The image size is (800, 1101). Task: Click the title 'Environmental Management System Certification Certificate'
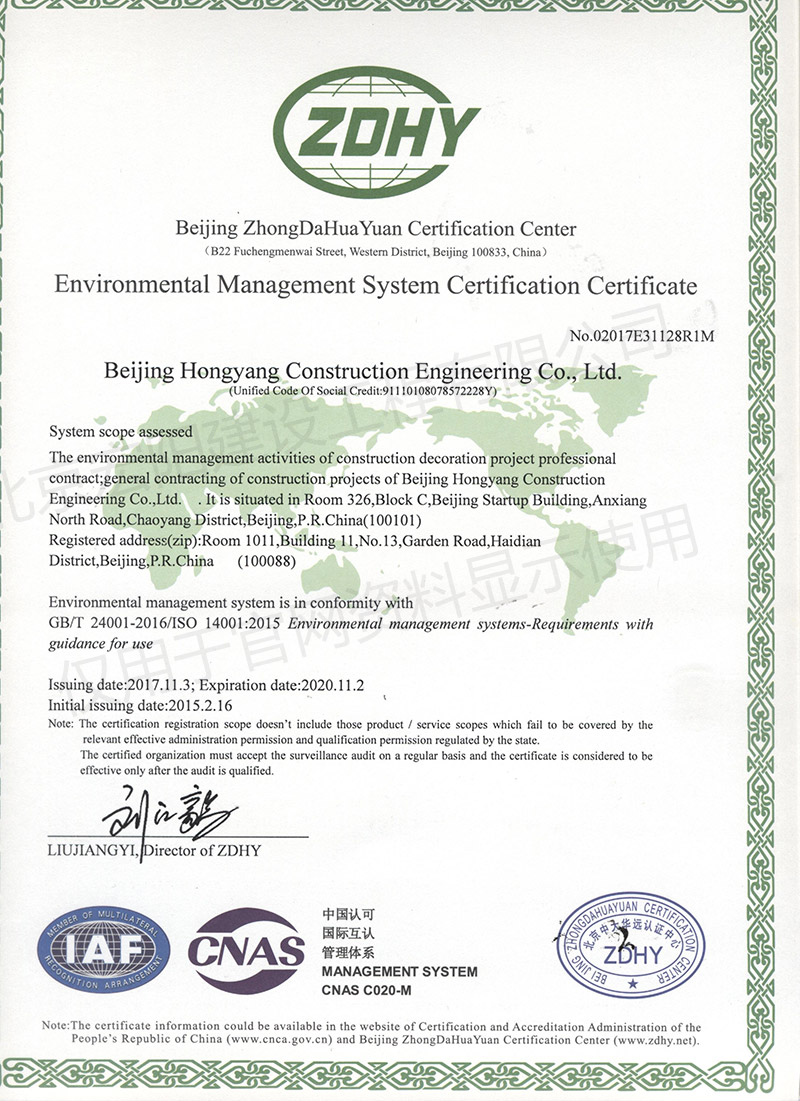click(376, 285)
